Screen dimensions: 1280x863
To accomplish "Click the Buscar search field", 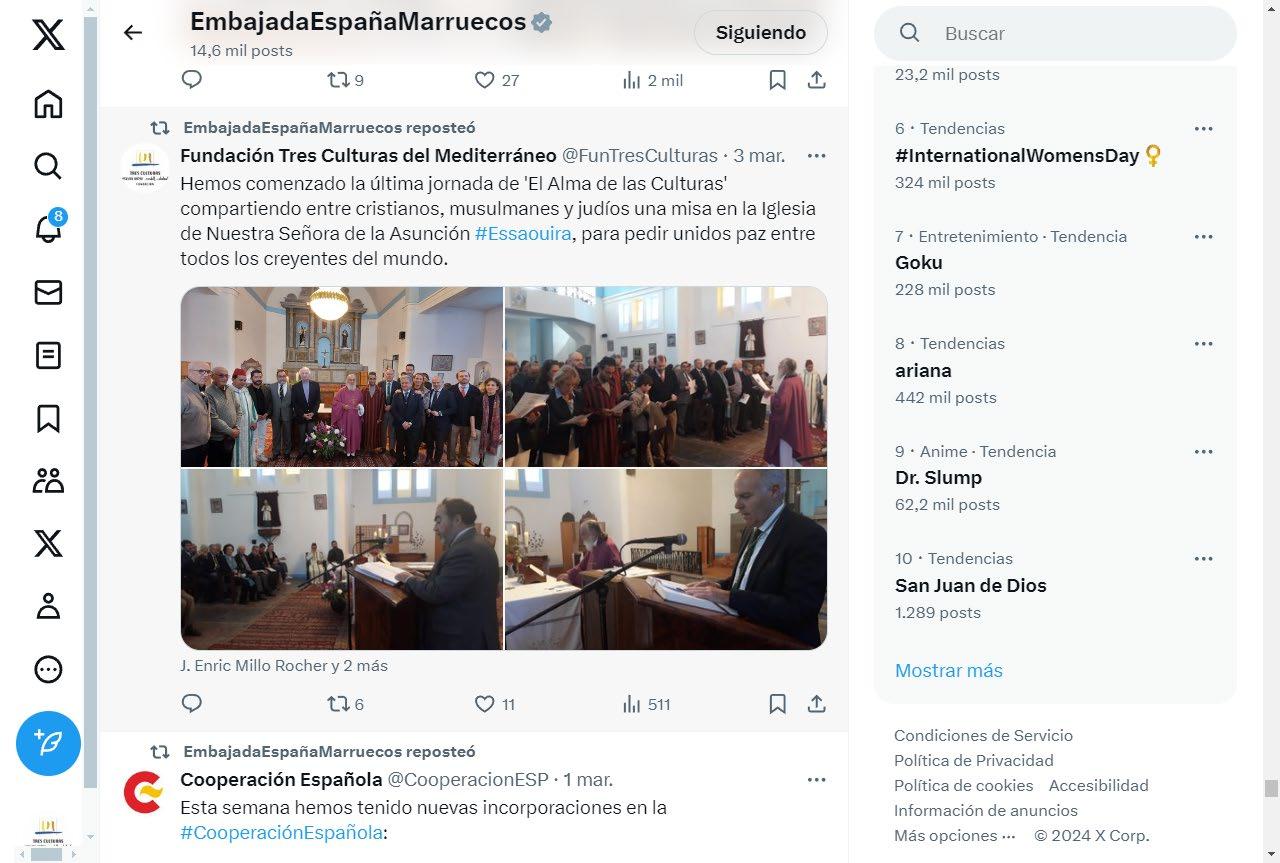I will click(1055, 33).
